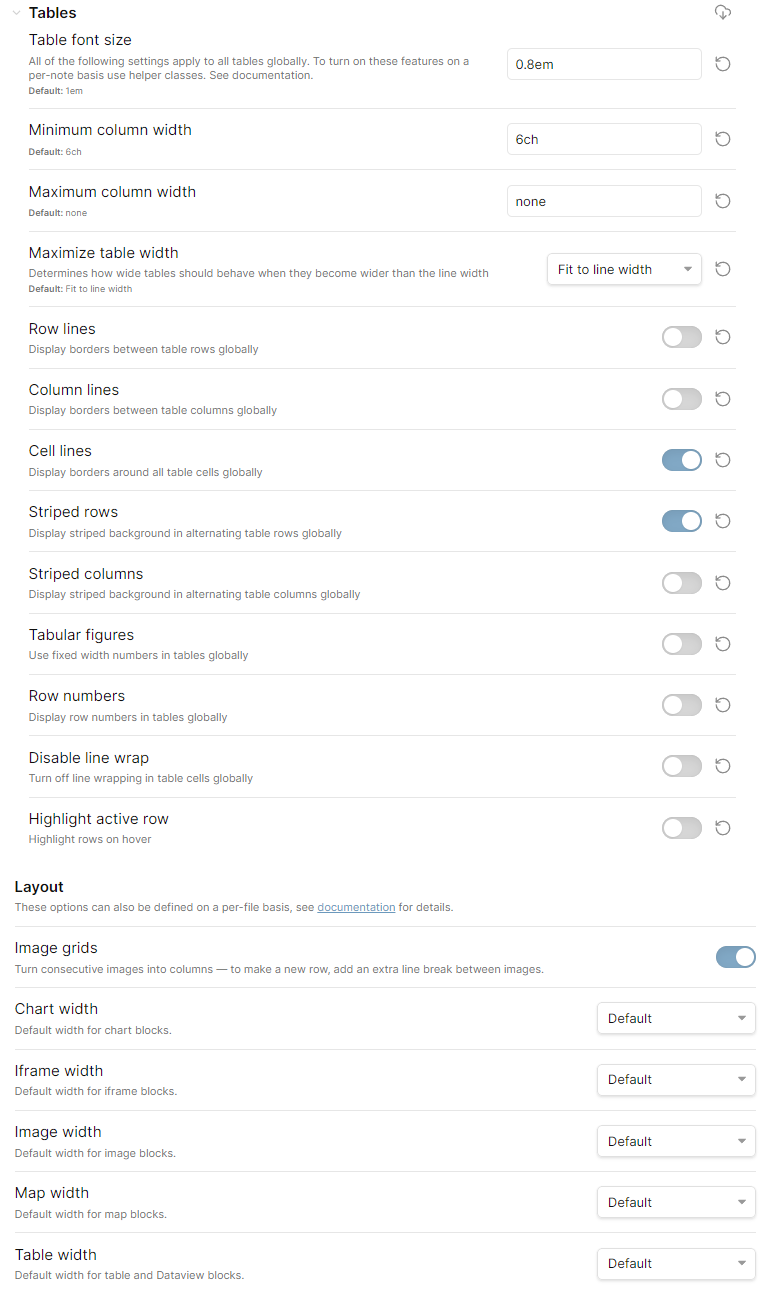Reset the Maximize table width option
The width and height of the screenshot is (784, 1292).
[x=723, y=269]
